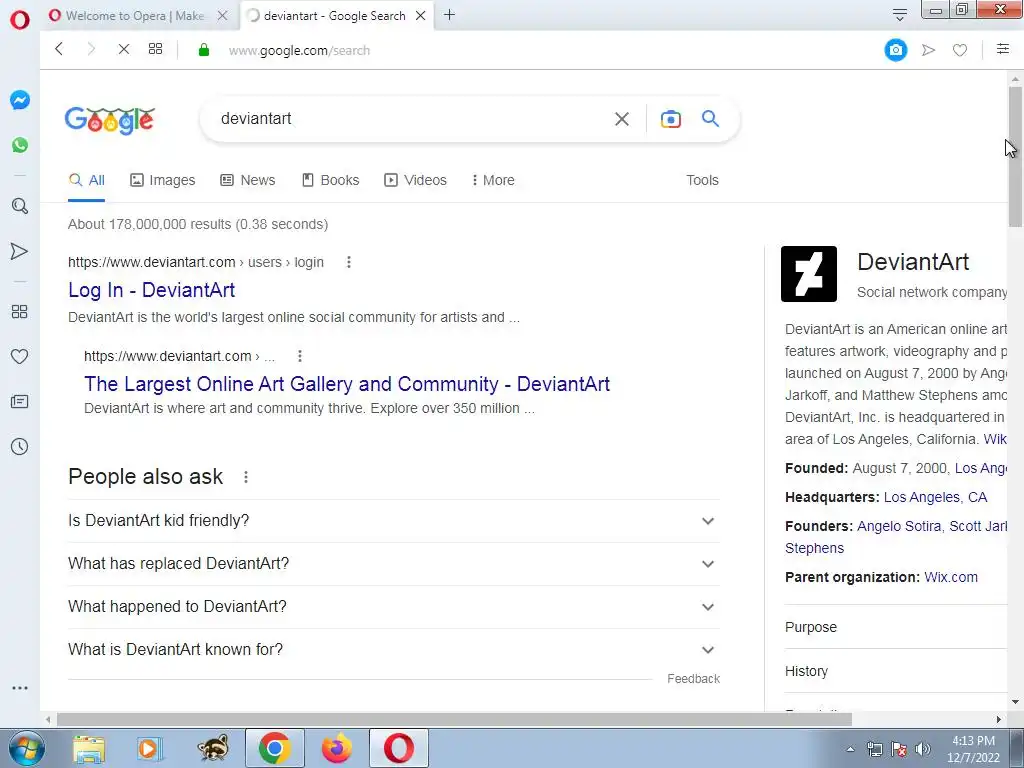Expand History section in knowledge panel
The width and height of the screenshot is (1024, 768).
pos(896,671)
